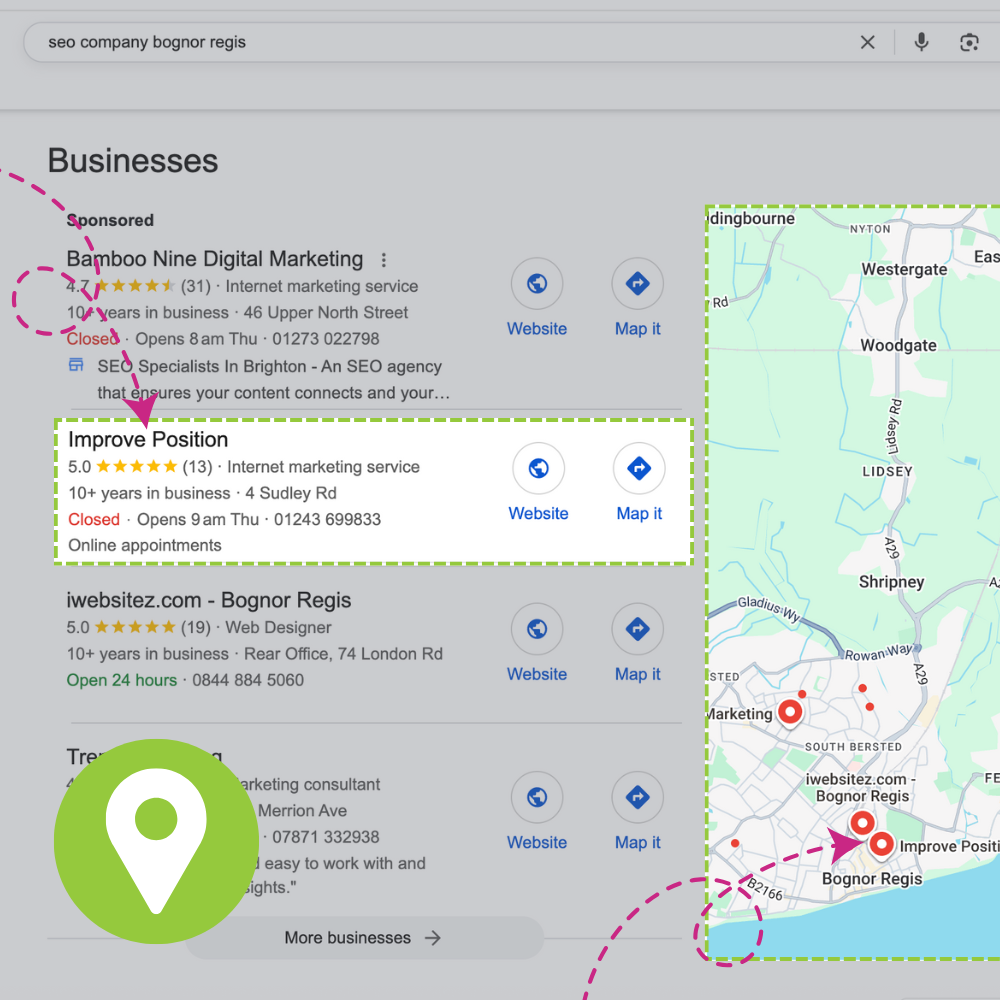Click Improve Position Website text link
This screenshot has height=1000, width=1000.
coord(538,514)
